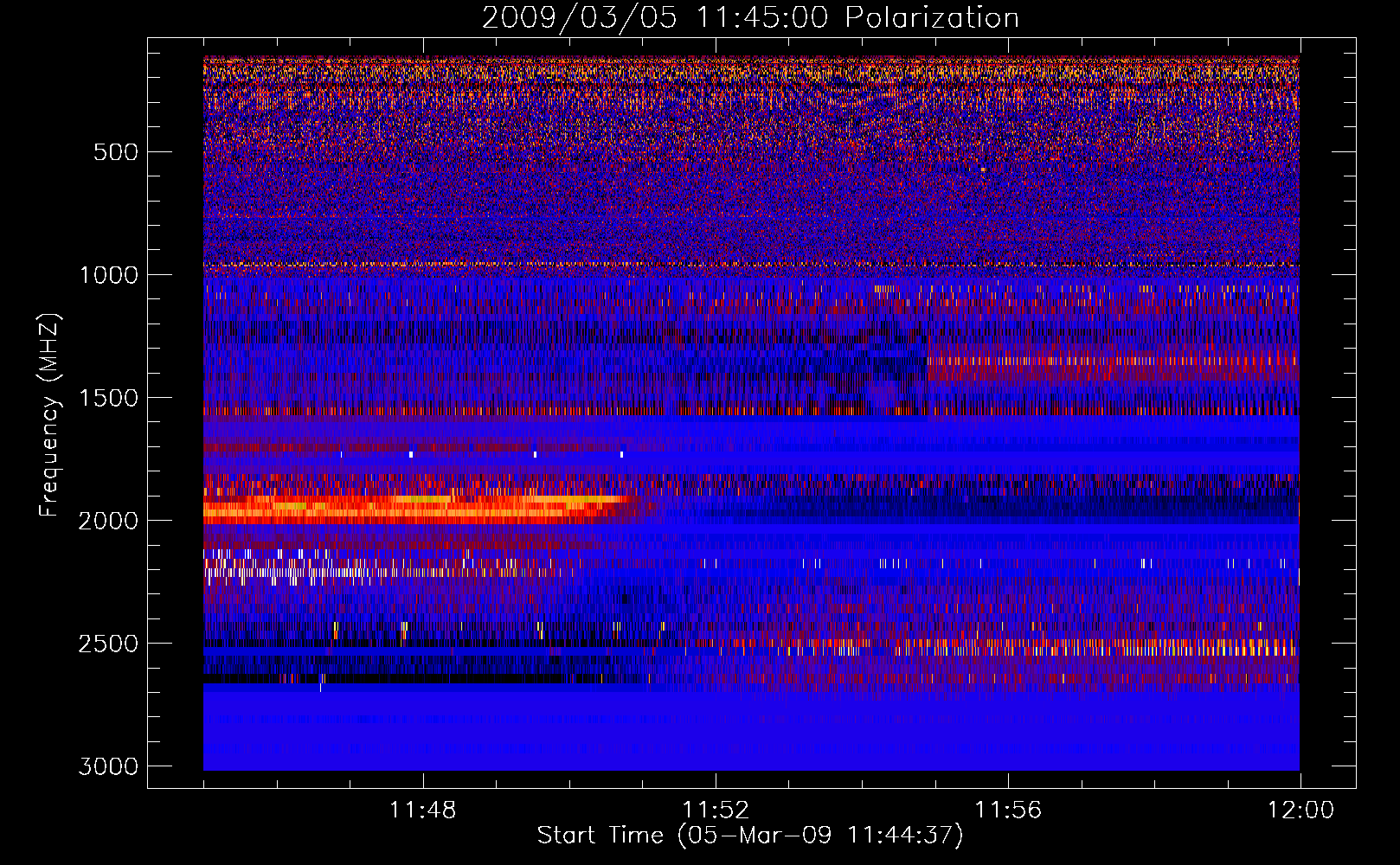Click the bright orange emission band near 2000 MHz
1400x865 pixels.
pyautogui.click(x=420, y=508)
